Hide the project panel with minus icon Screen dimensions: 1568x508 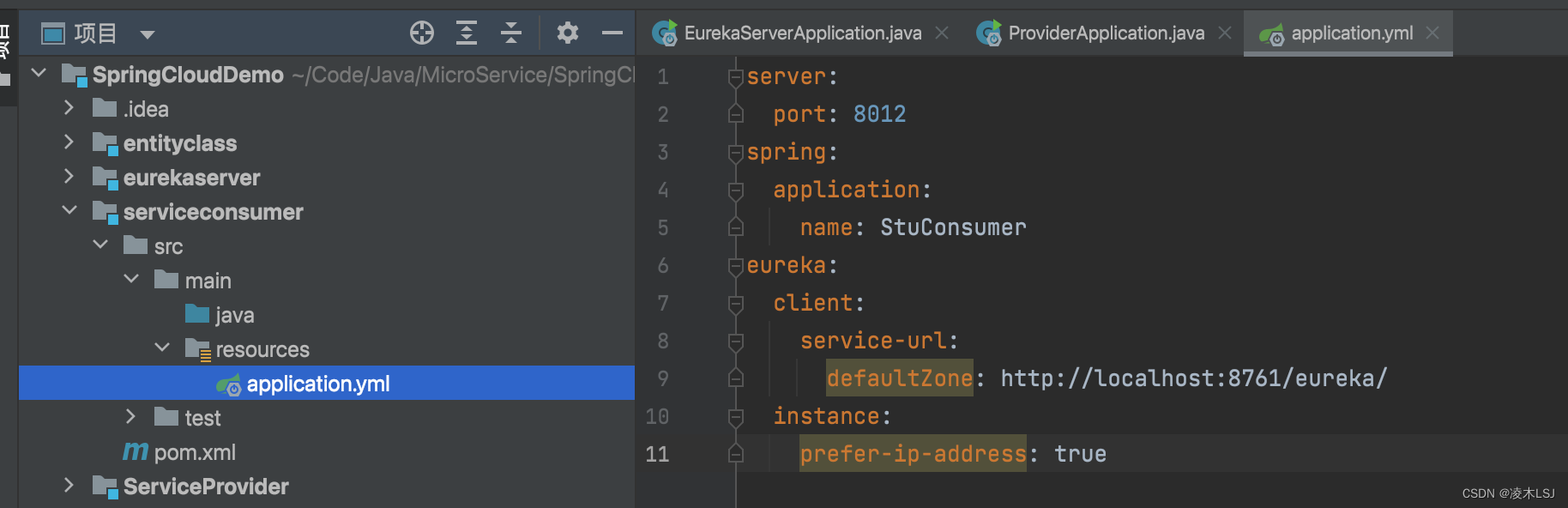pyautogui.click(x=612, y=33)
